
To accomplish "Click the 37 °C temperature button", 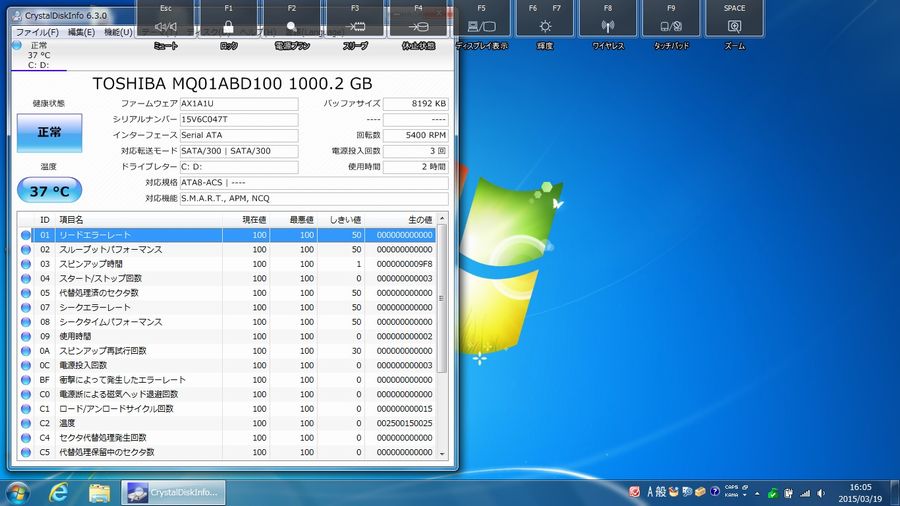I will pos(49,191).
